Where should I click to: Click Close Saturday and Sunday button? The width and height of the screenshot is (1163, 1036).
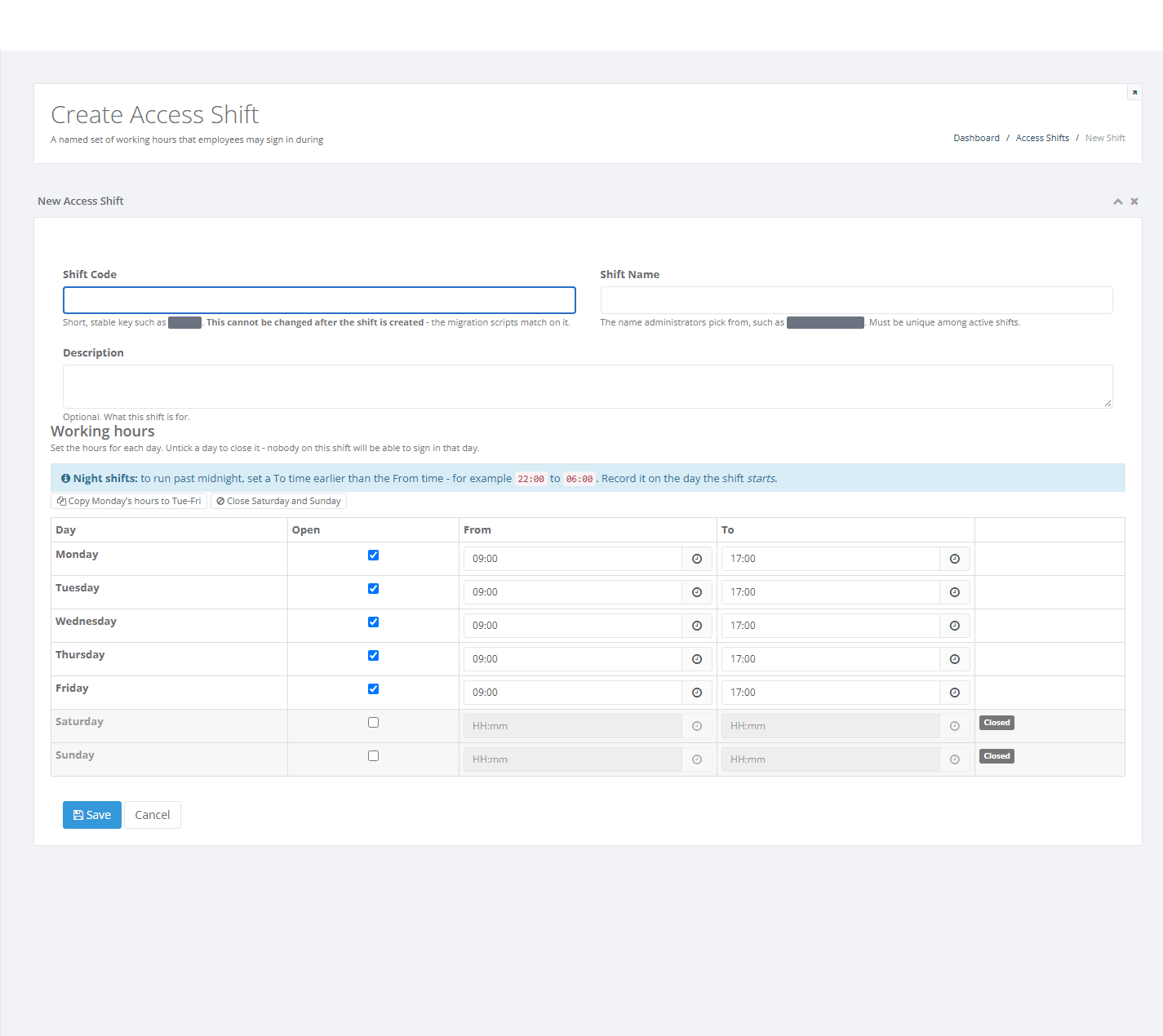pos(278,501)
